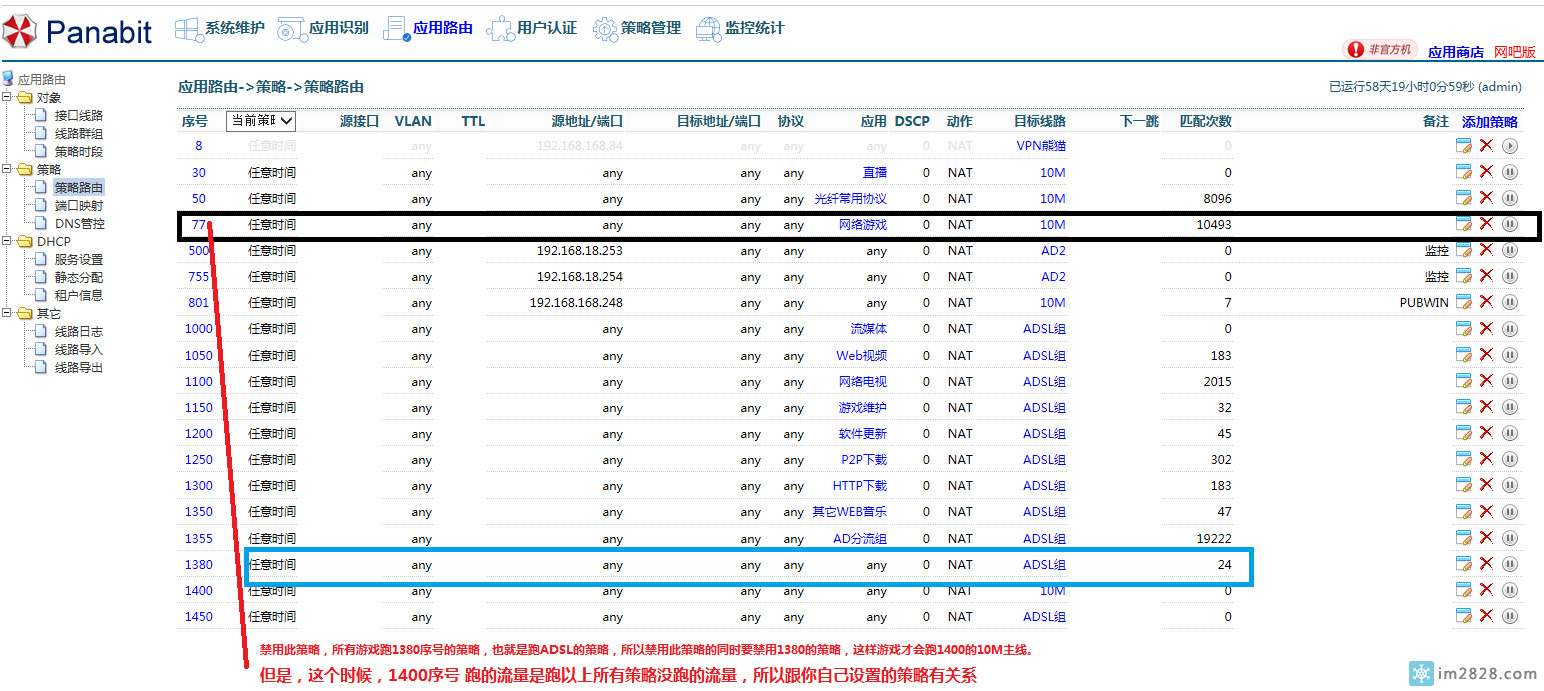The width and height of the screenshot is (1544, 691).
Task: Click the Panabit logo icon
Action: (x=20, y=32)
